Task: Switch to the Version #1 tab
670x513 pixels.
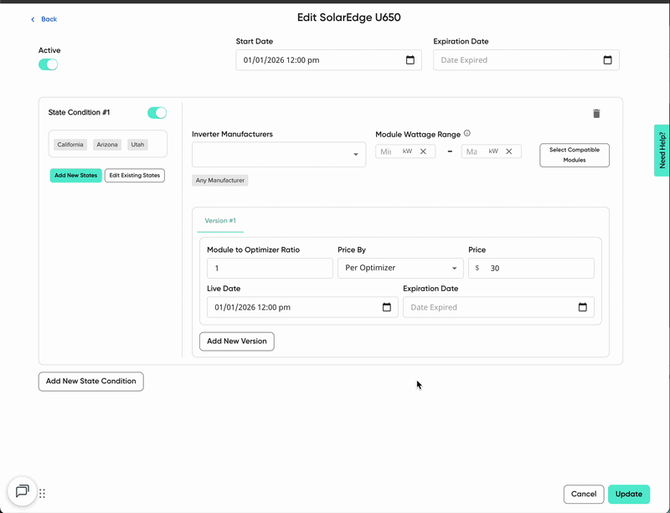Action: pyautogui.click(x=220, y=221)
